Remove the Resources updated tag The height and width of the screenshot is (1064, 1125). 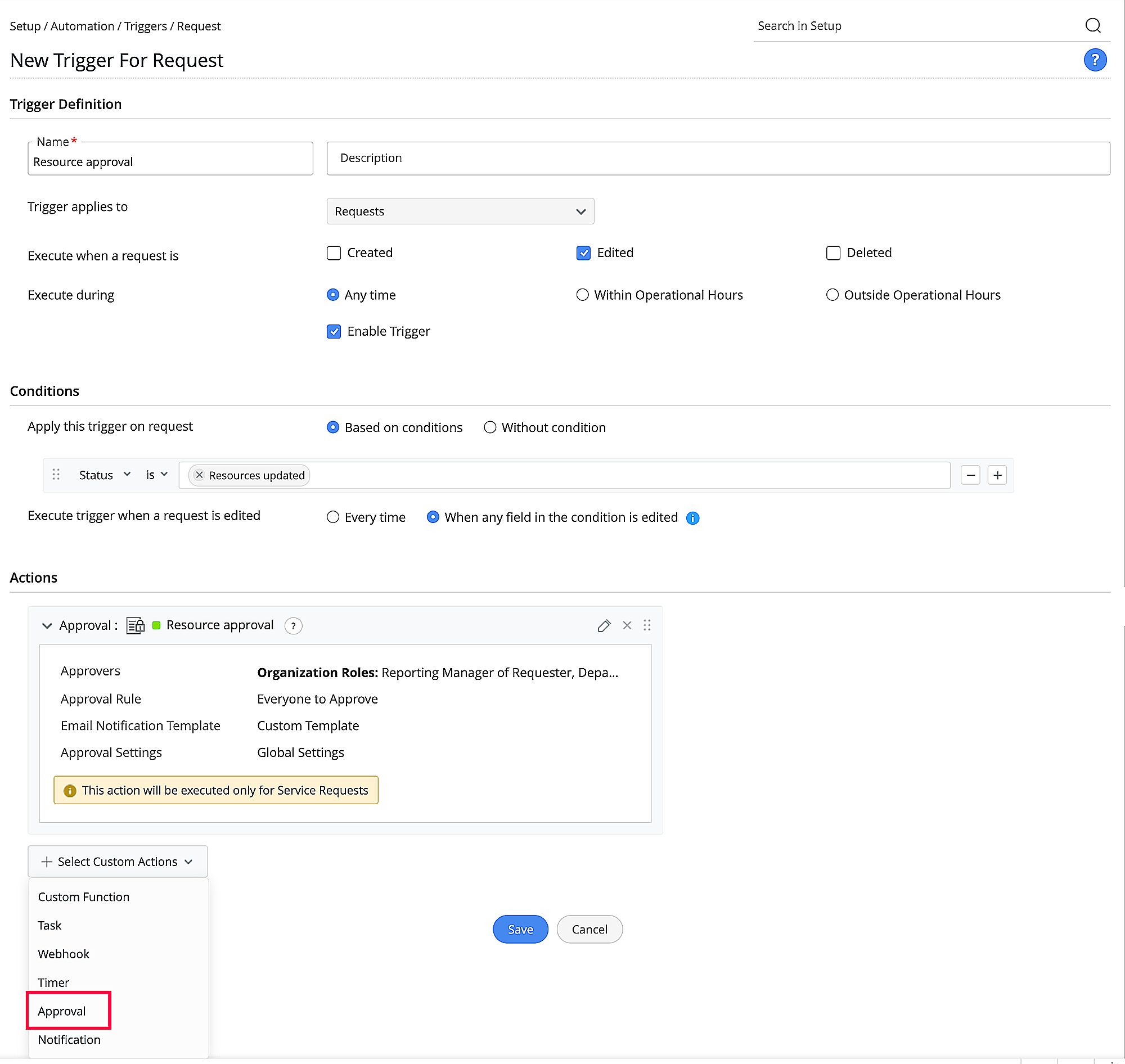click(x=199, y=475)
